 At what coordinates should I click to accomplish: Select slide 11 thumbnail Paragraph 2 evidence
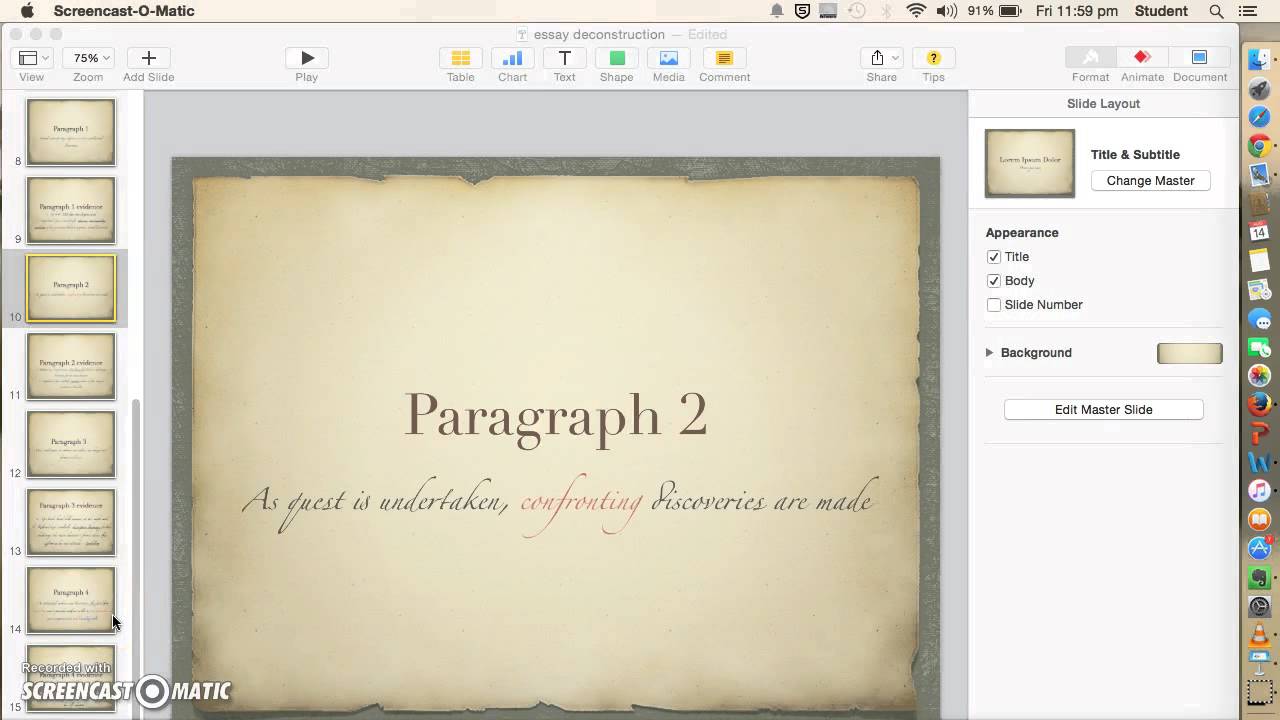[x=71, y=366]
